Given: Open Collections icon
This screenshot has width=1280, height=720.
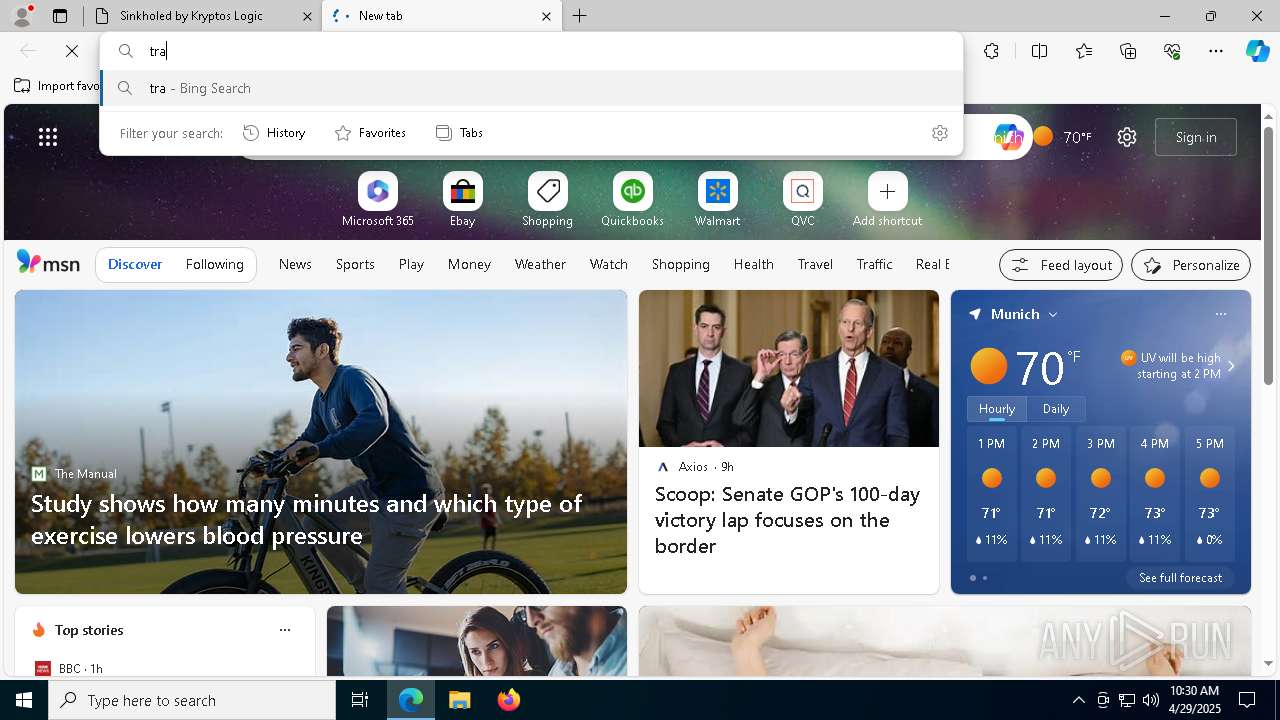Looking at the screenshot, I should coord(1128,51).
